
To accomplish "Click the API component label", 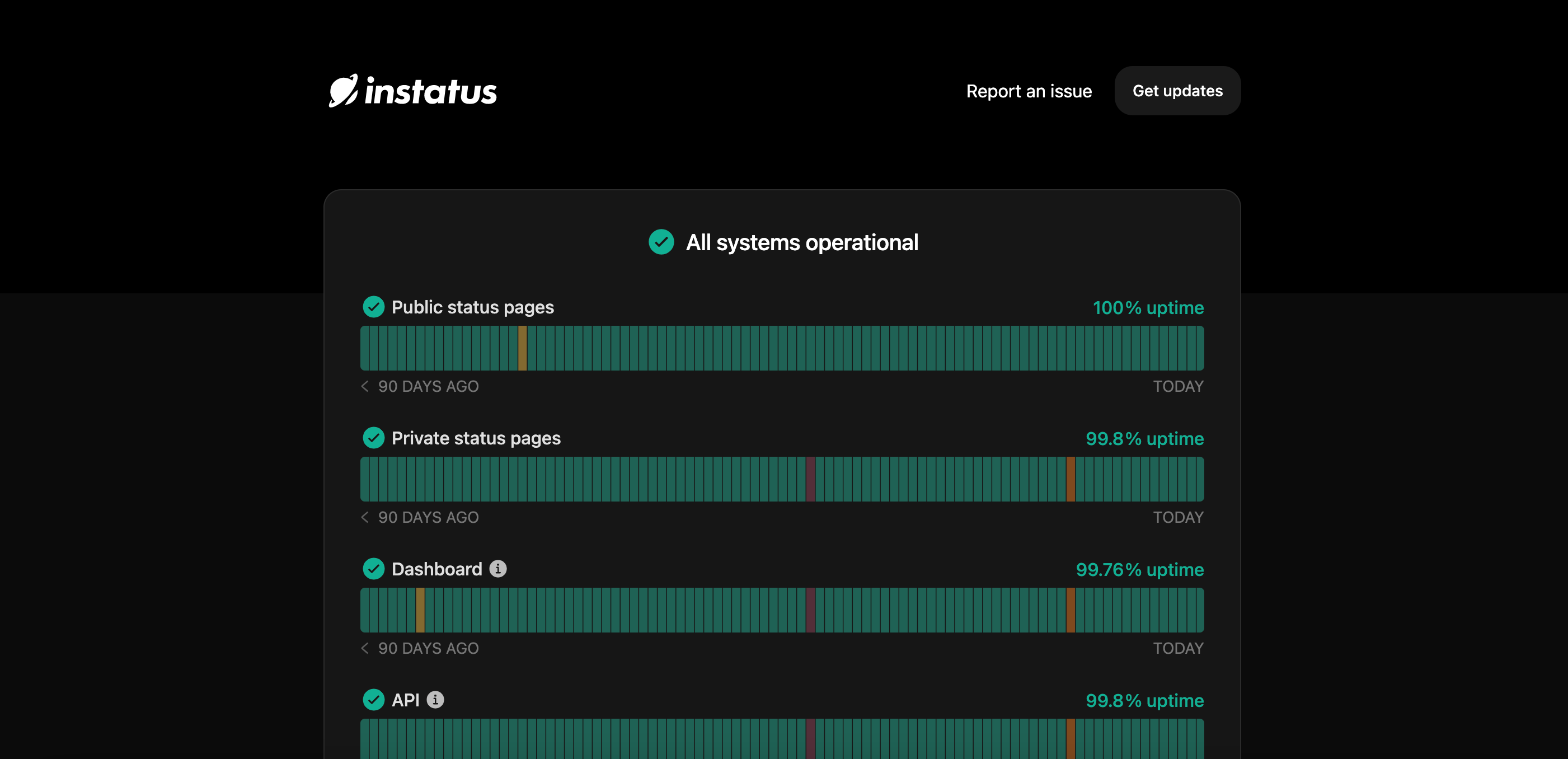I will pos(405,700).
